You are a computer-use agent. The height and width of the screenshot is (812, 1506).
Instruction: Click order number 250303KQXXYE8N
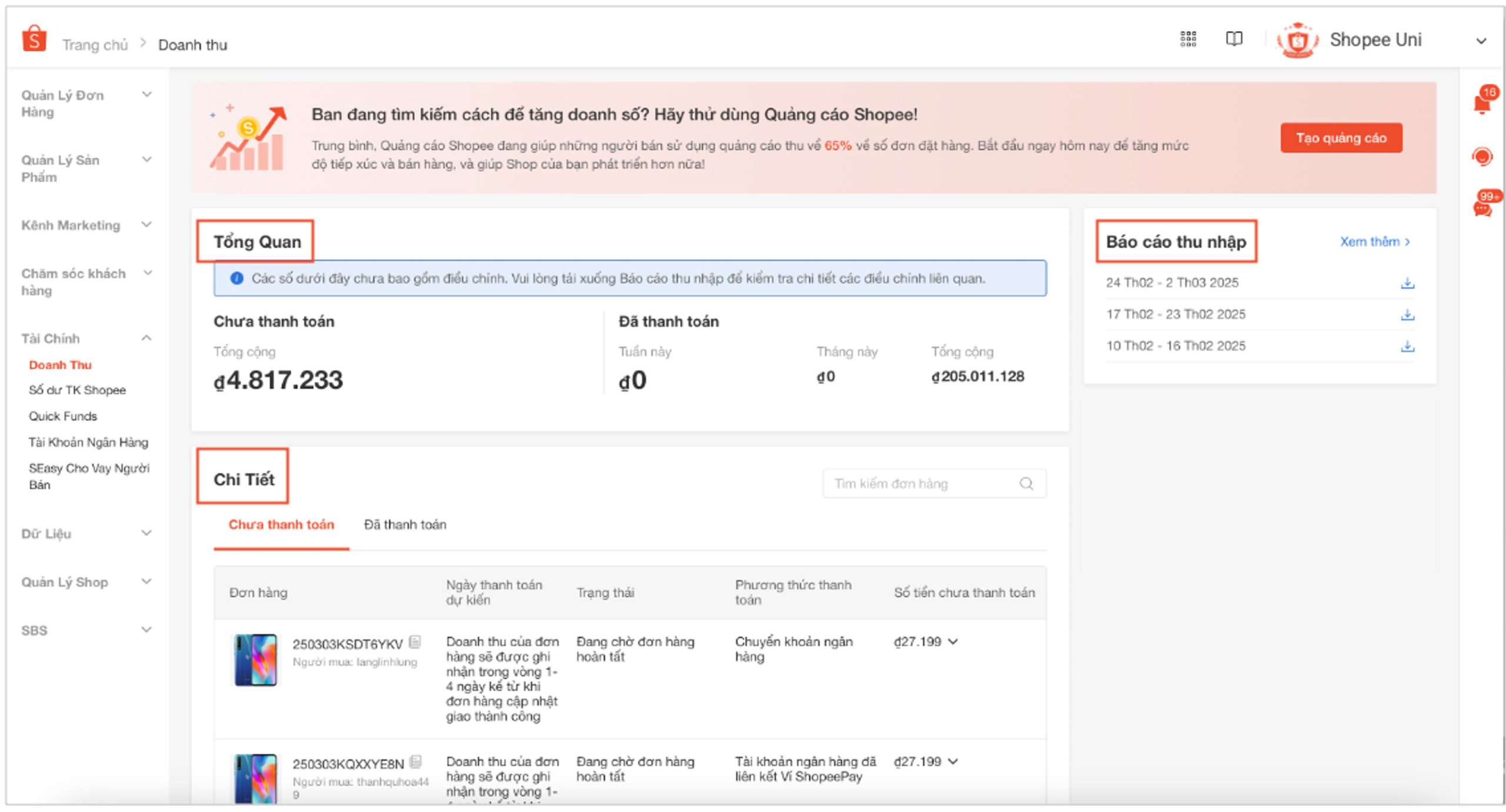[x=348, y=764]
